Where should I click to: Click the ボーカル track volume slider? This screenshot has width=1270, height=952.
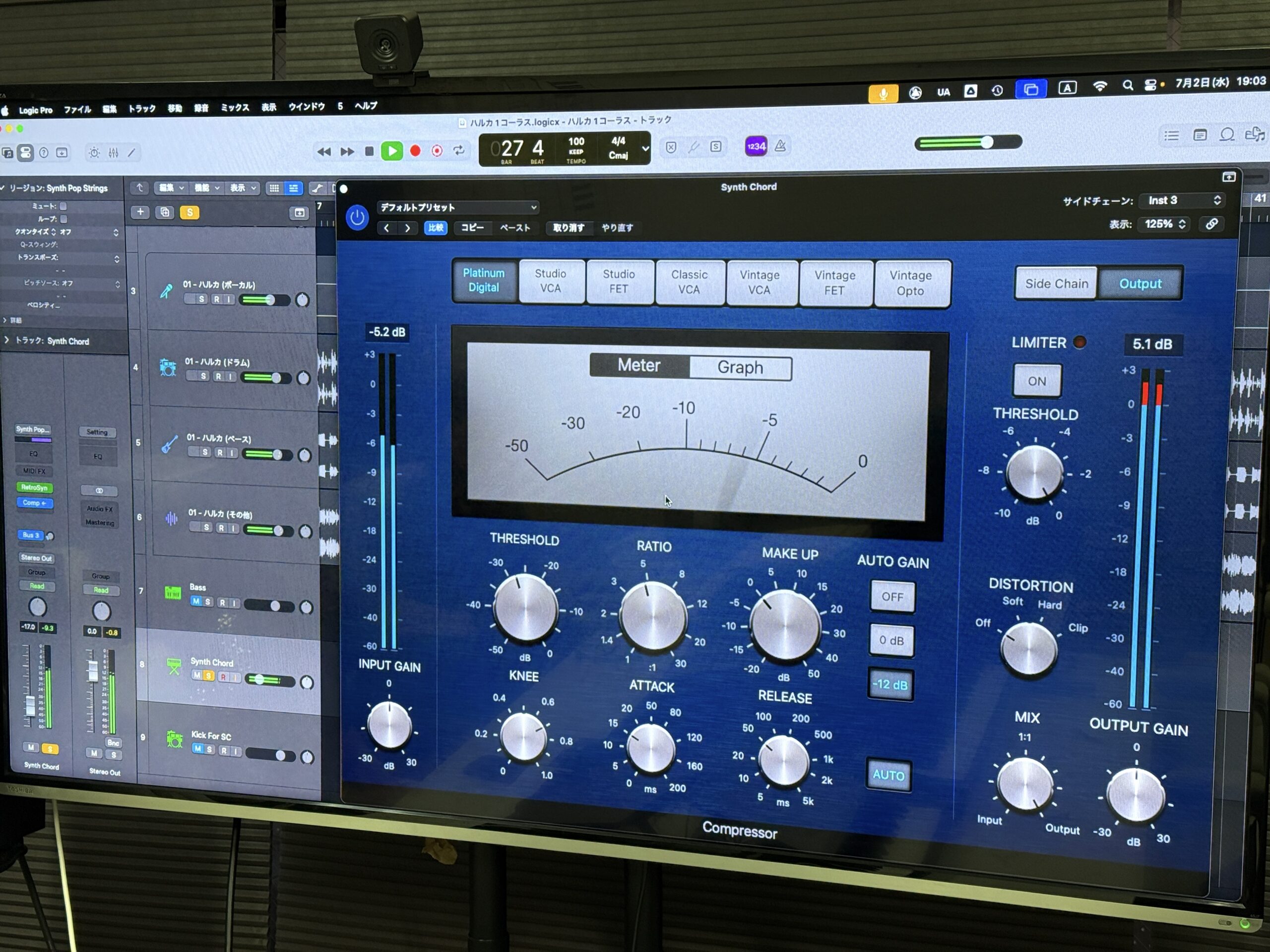(x=265, y=299)
